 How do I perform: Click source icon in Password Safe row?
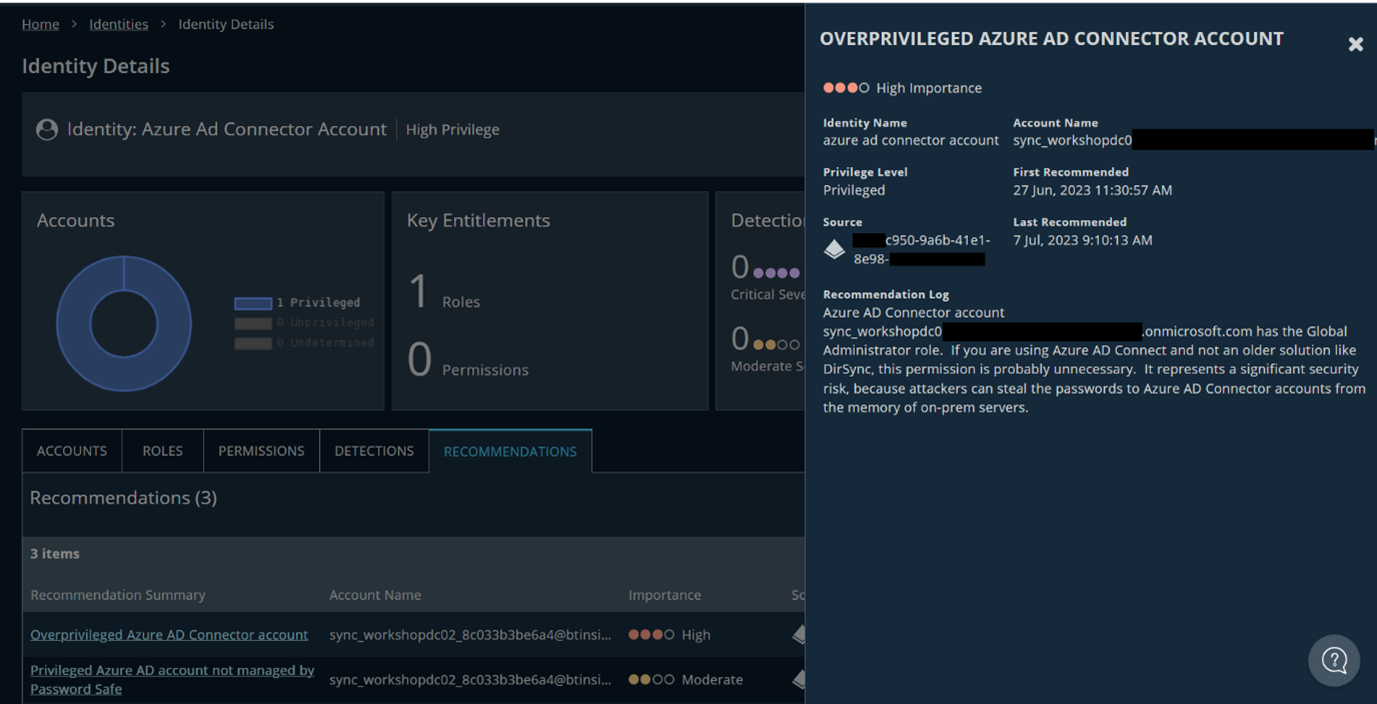pos(798,679)
